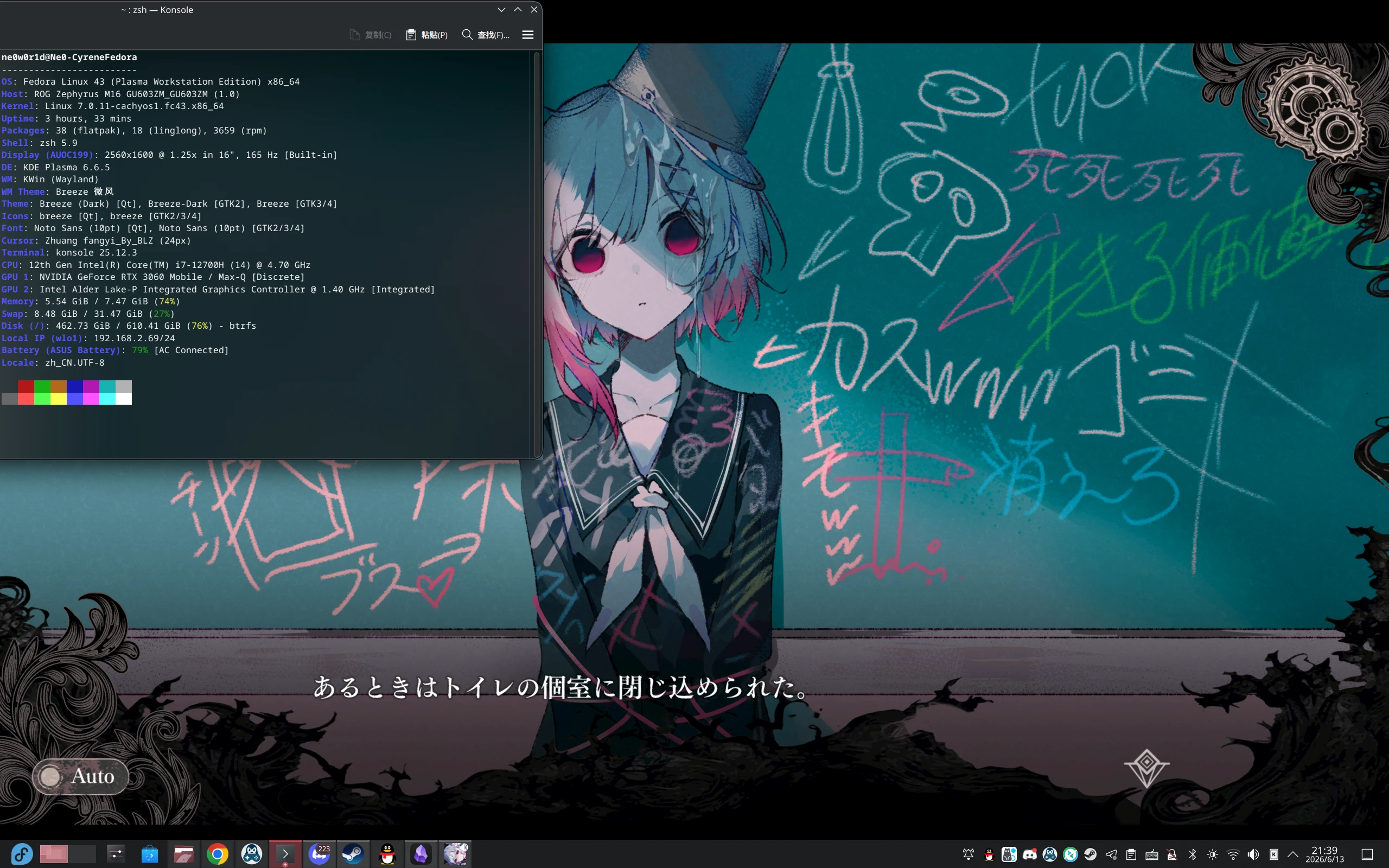Viewport: 1389px width, 868px height.
Task: Open Discord with 223 badge in taskbar
Action: (x=319, y=854)
